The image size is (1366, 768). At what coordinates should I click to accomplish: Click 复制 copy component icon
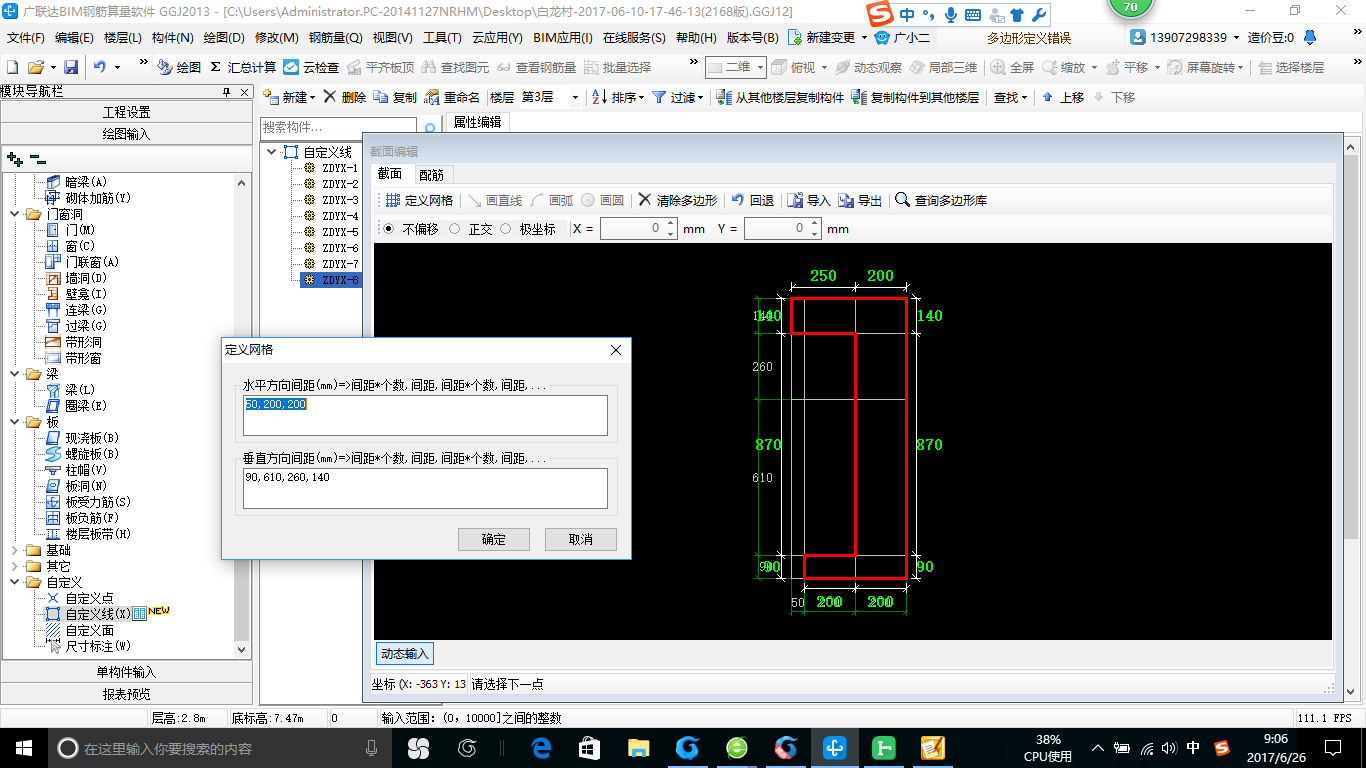395,97
